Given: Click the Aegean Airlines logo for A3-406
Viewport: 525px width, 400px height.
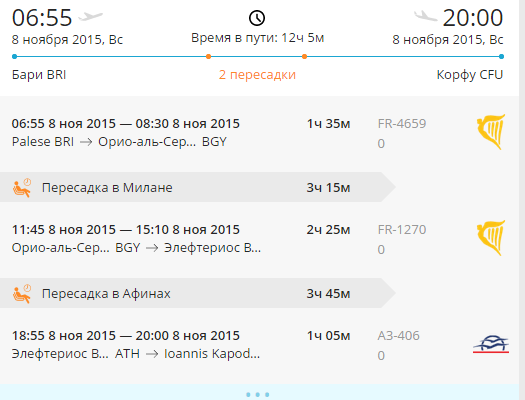Looking at the screenshot, I should pos(491,344).
